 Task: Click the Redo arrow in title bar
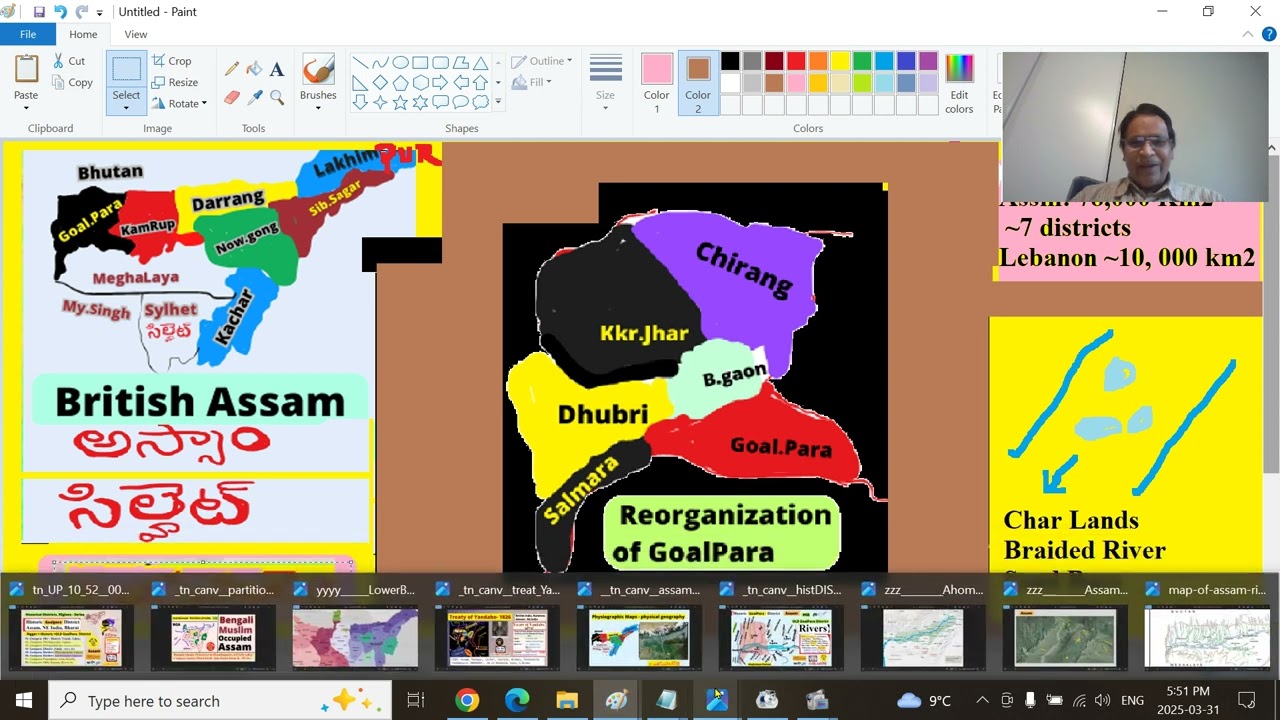tap(82, 12)
